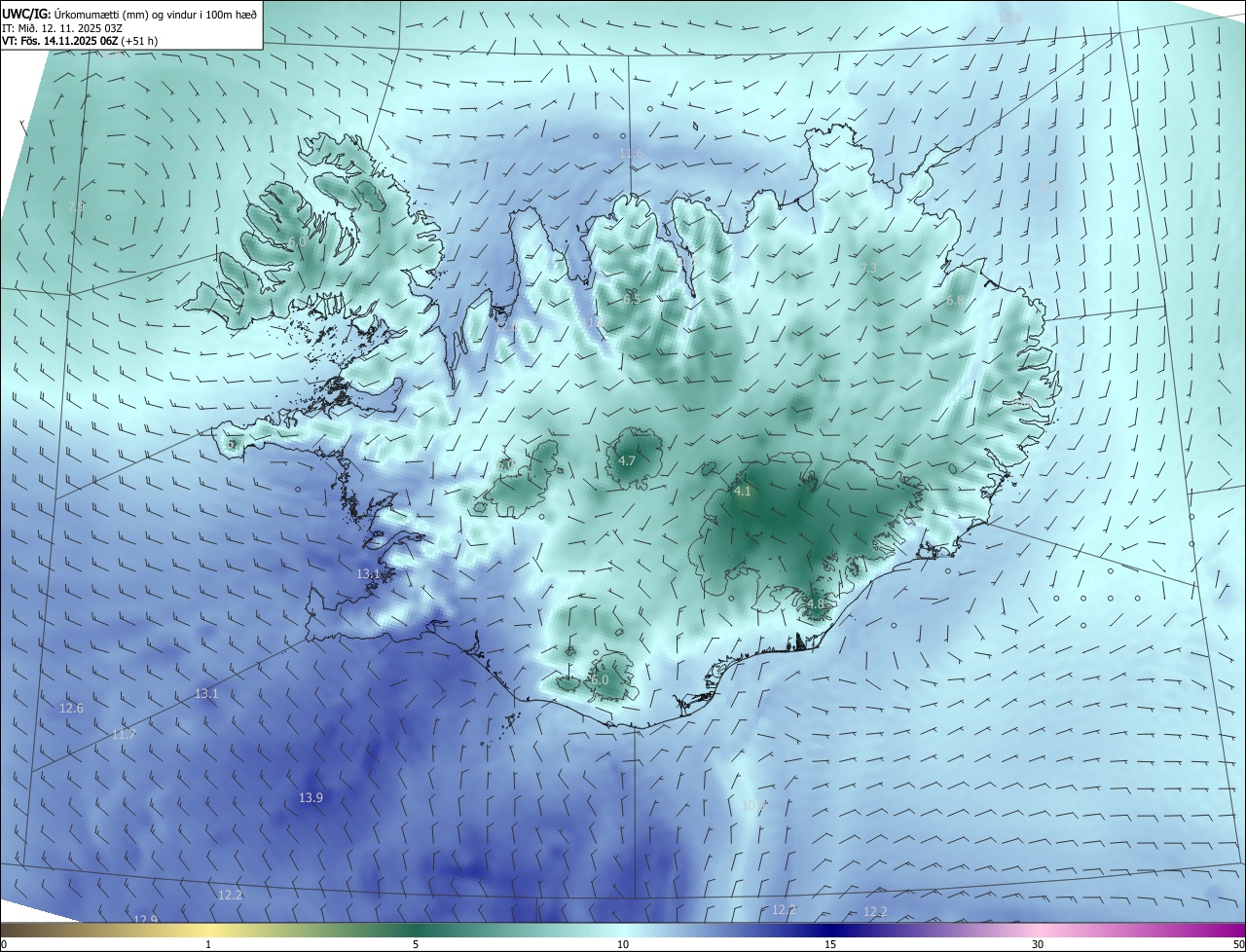Select the 'IT: Mið. 12. 11. 2025 03Z' line
Image resolution: width=1246 pixels, height=952 pixels.
tap(62, 27)
